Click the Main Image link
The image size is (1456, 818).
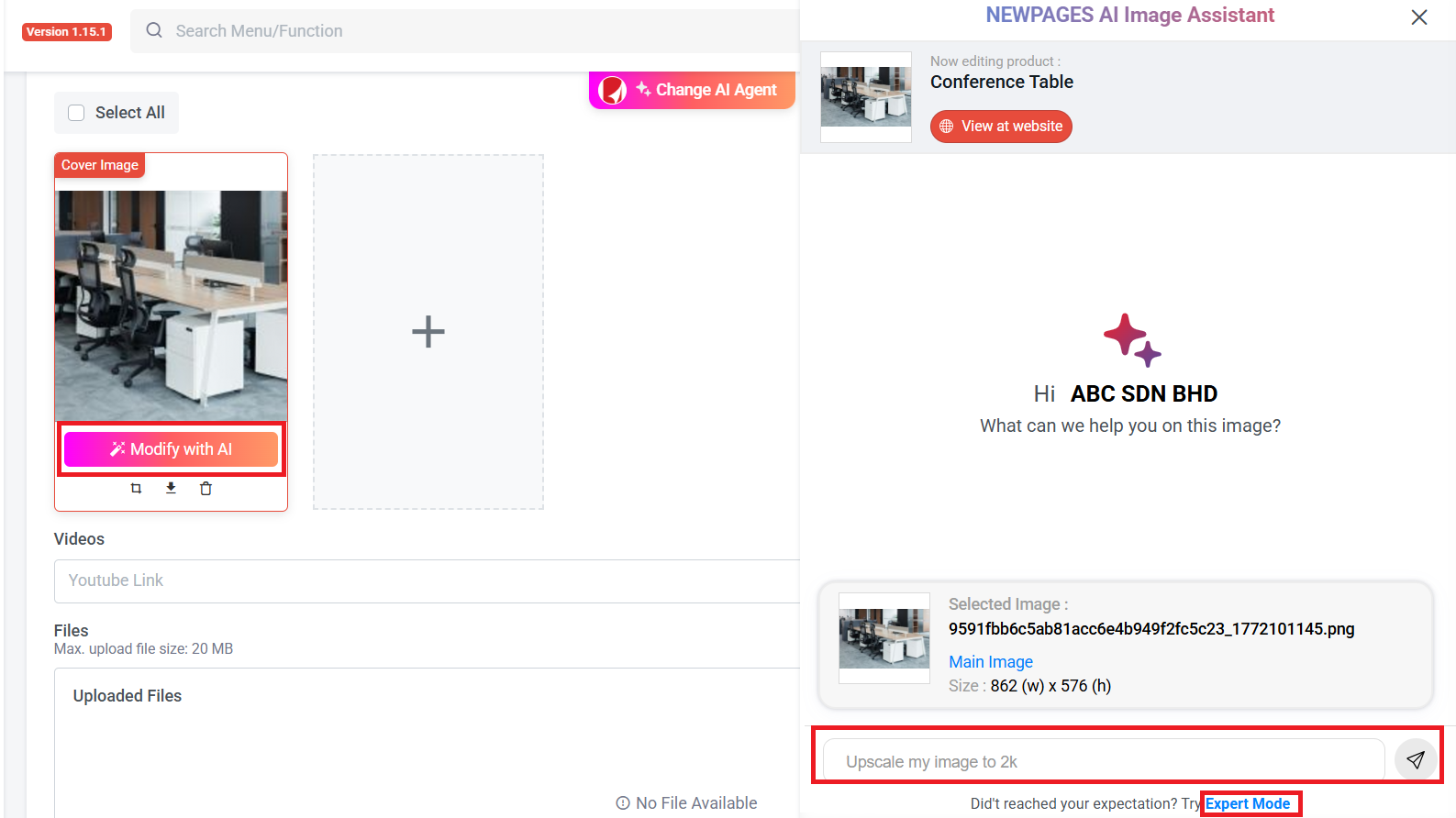[990, 662]
